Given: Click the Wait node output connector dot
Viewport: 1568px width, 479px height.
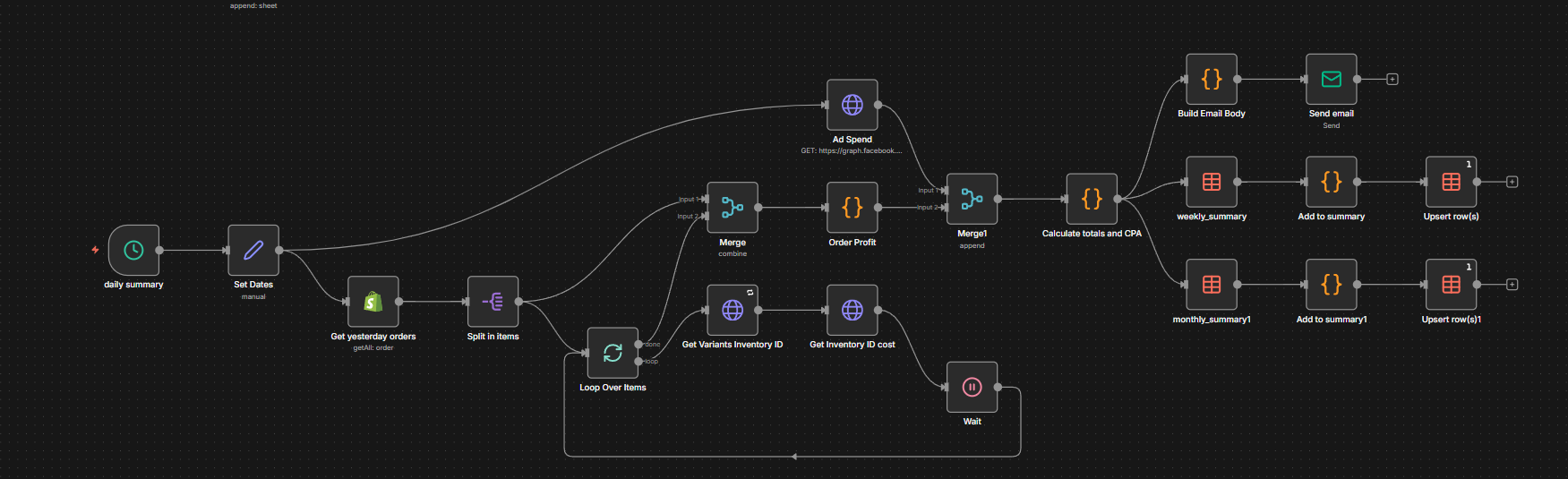Looking at the screenshot, I should click(998, 387).
